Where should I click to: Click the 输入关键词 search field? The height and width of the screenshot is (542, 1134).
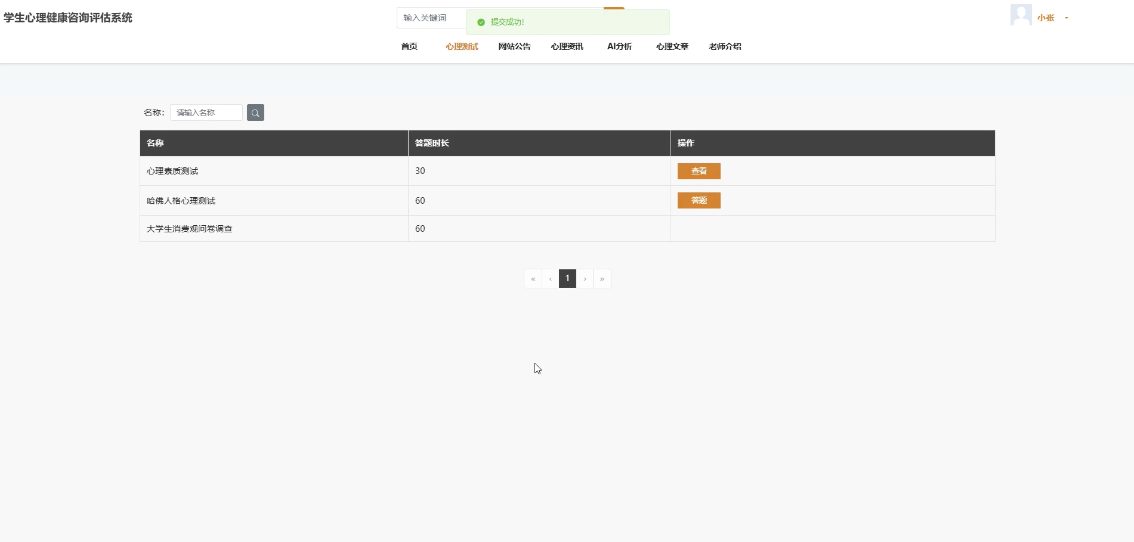431,17
